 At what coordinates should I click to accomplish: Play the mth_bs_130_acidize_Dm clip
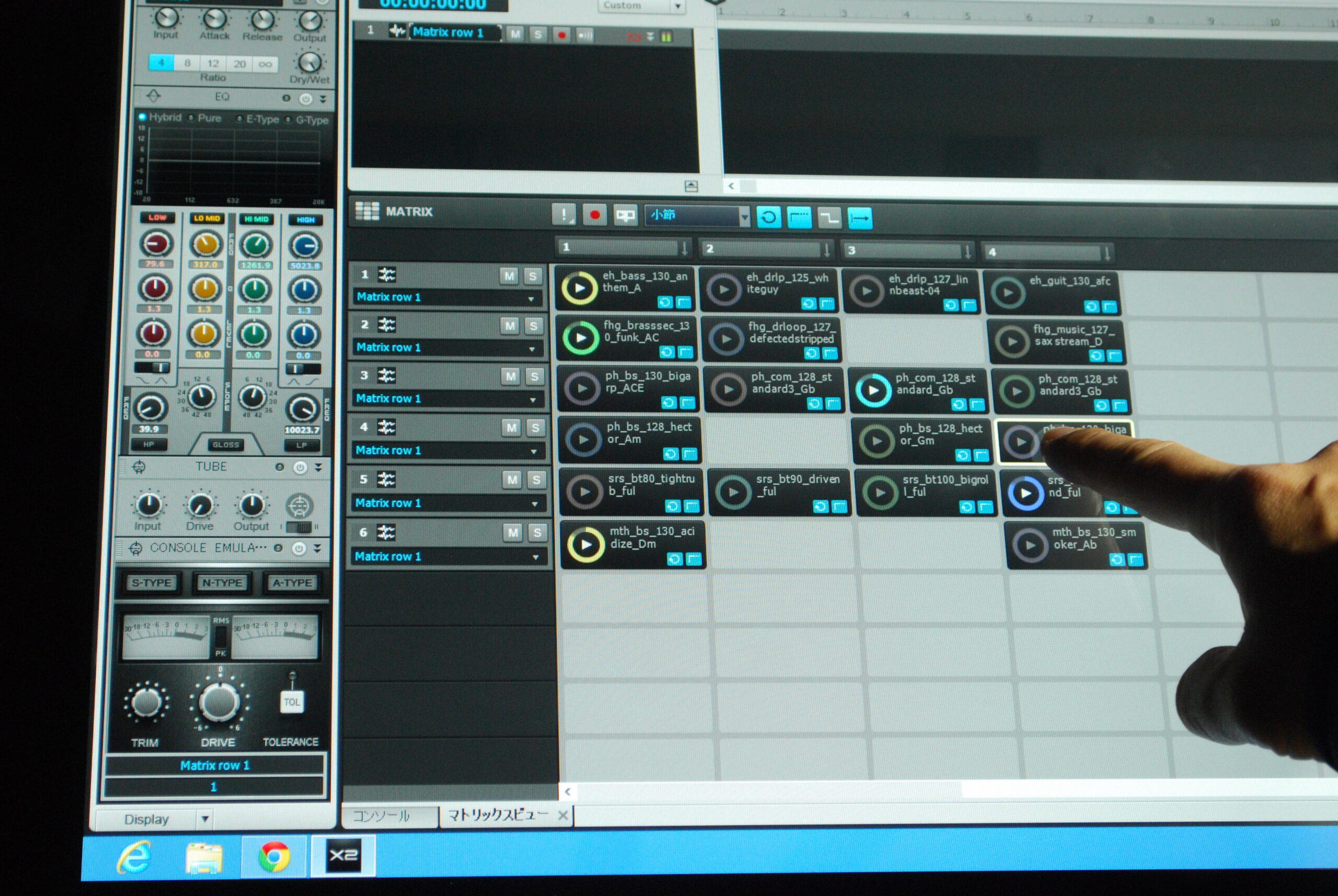coord(585,545)
